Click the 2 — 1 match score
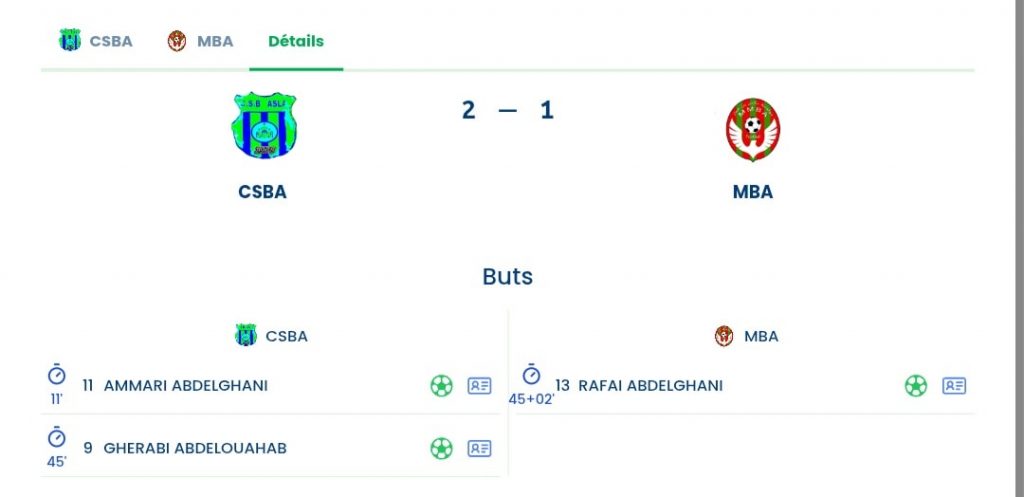The image size is (1024, 497). (508, 110)
